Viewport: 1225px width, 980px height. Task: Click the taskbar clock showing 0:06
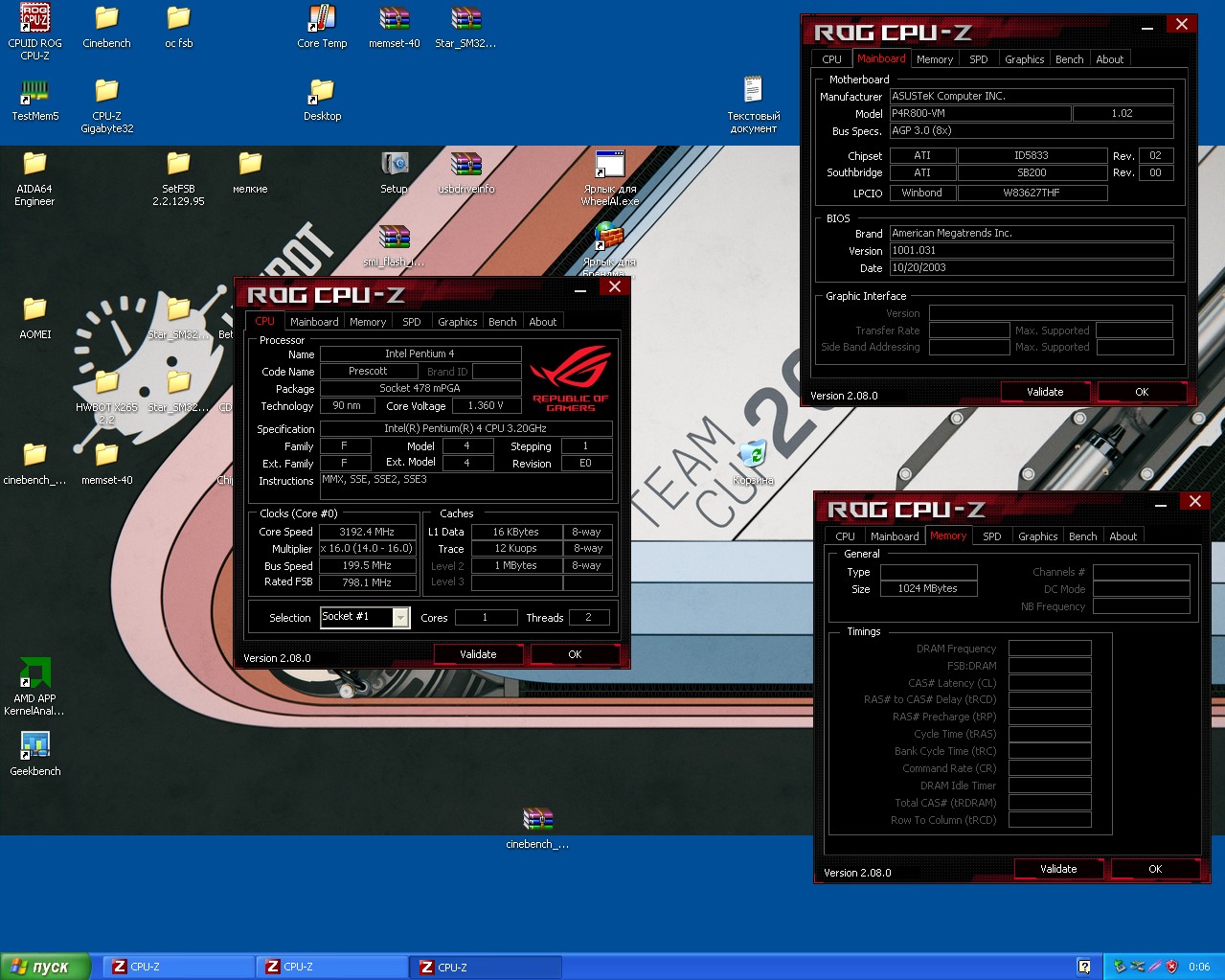coord(1199,967)
